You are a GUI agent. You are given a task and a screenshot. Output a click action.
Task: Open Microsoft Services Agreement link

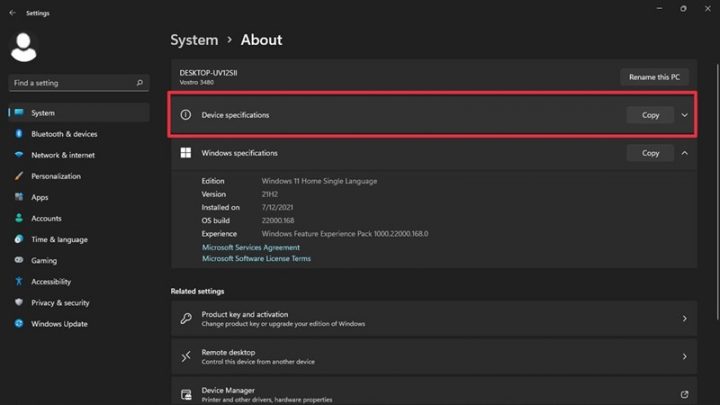click(x=251, y=247)
